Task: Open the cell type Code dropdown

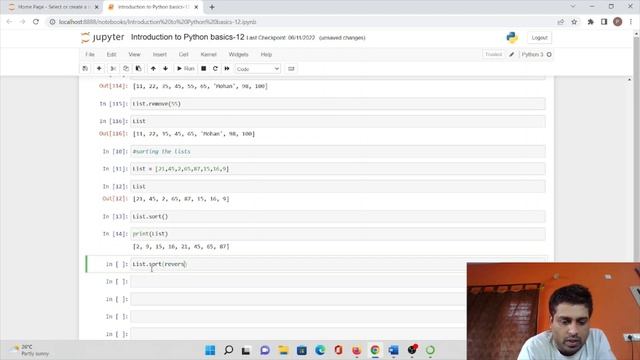Action: (x=258, y=69)
